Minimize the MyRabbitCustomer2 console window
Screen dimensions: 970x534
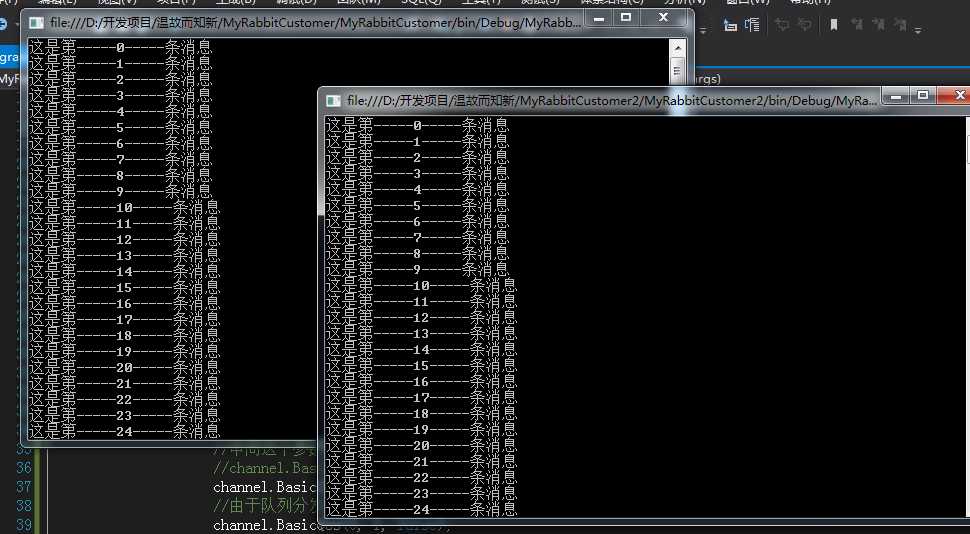point(896,96)
